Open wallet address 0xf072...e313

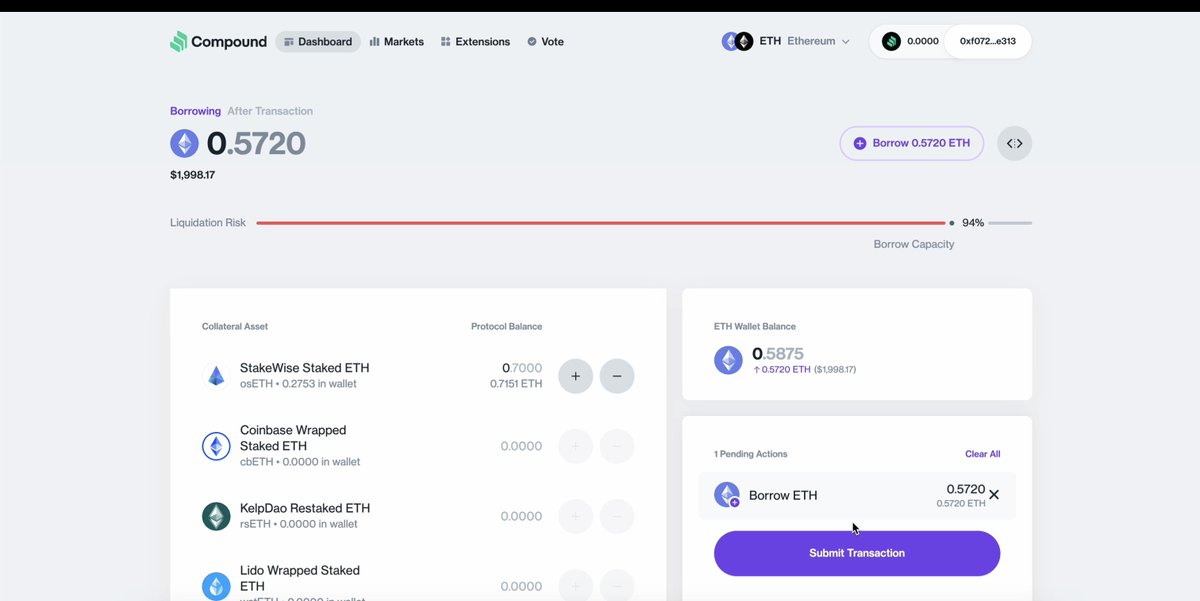988,42
